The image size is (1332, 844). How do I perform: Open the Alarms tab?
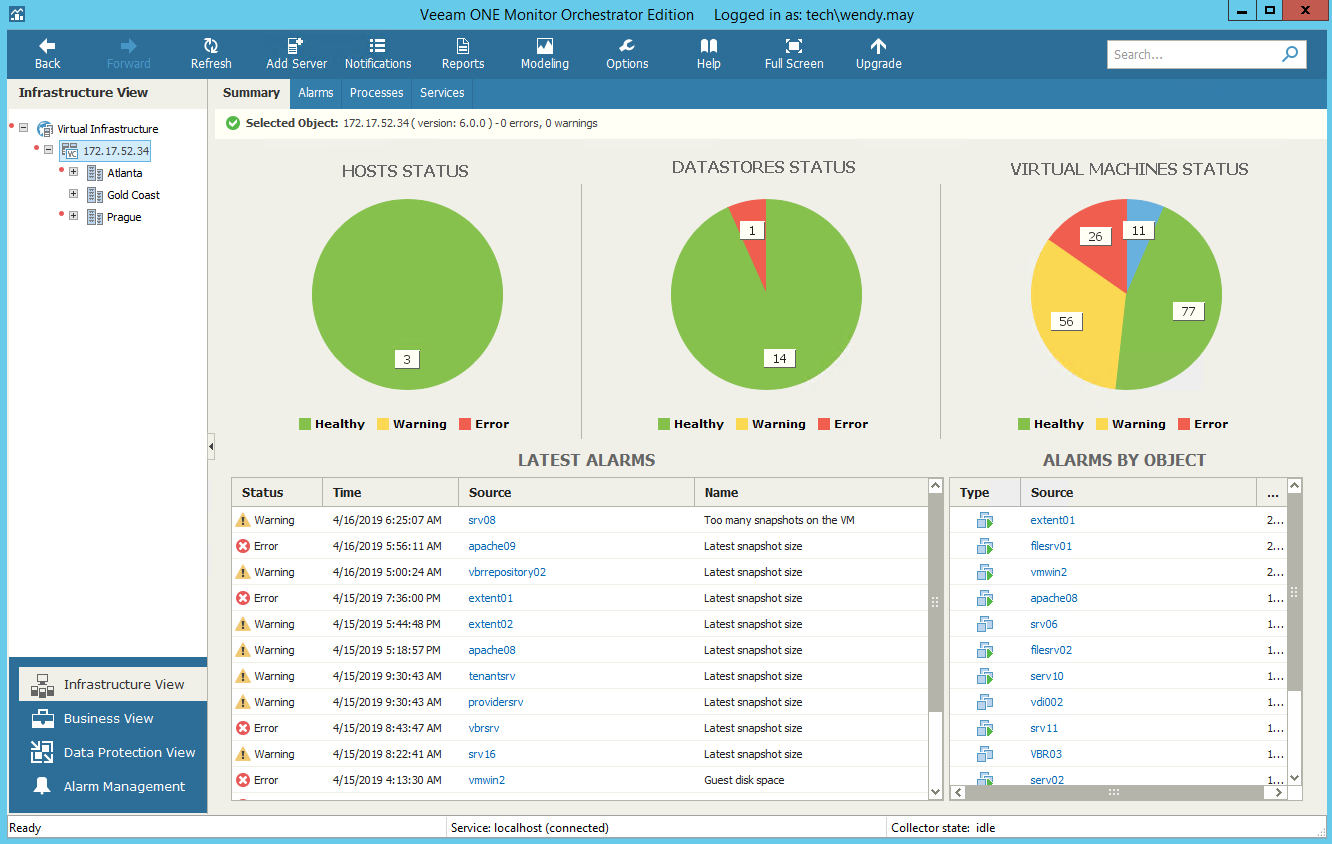tap(316, 93)
